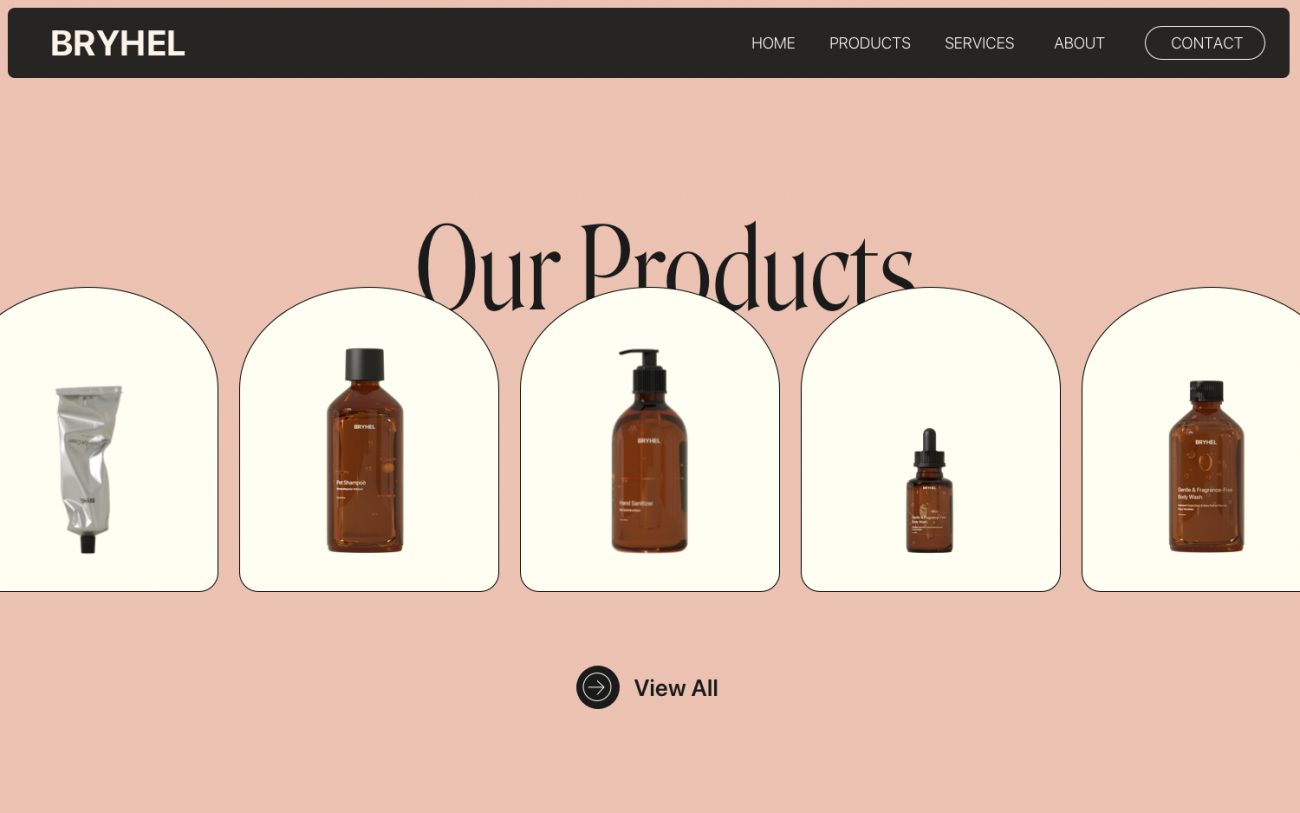Select the silver squeeze tube product image
The image size is (1300, 813).
pyautogui.click(x=89, y=468)
